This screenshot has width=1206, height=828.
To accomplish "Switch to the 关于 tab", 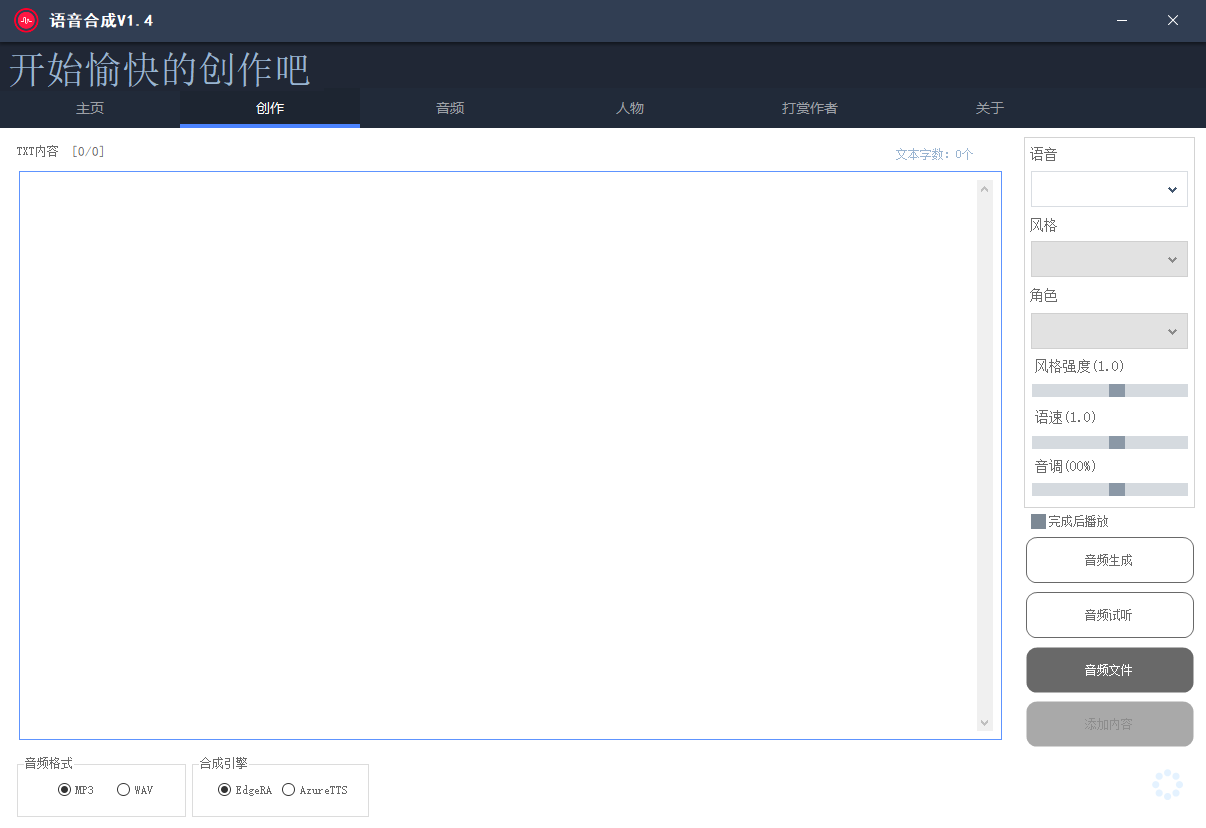I will (x=989, y=108).
